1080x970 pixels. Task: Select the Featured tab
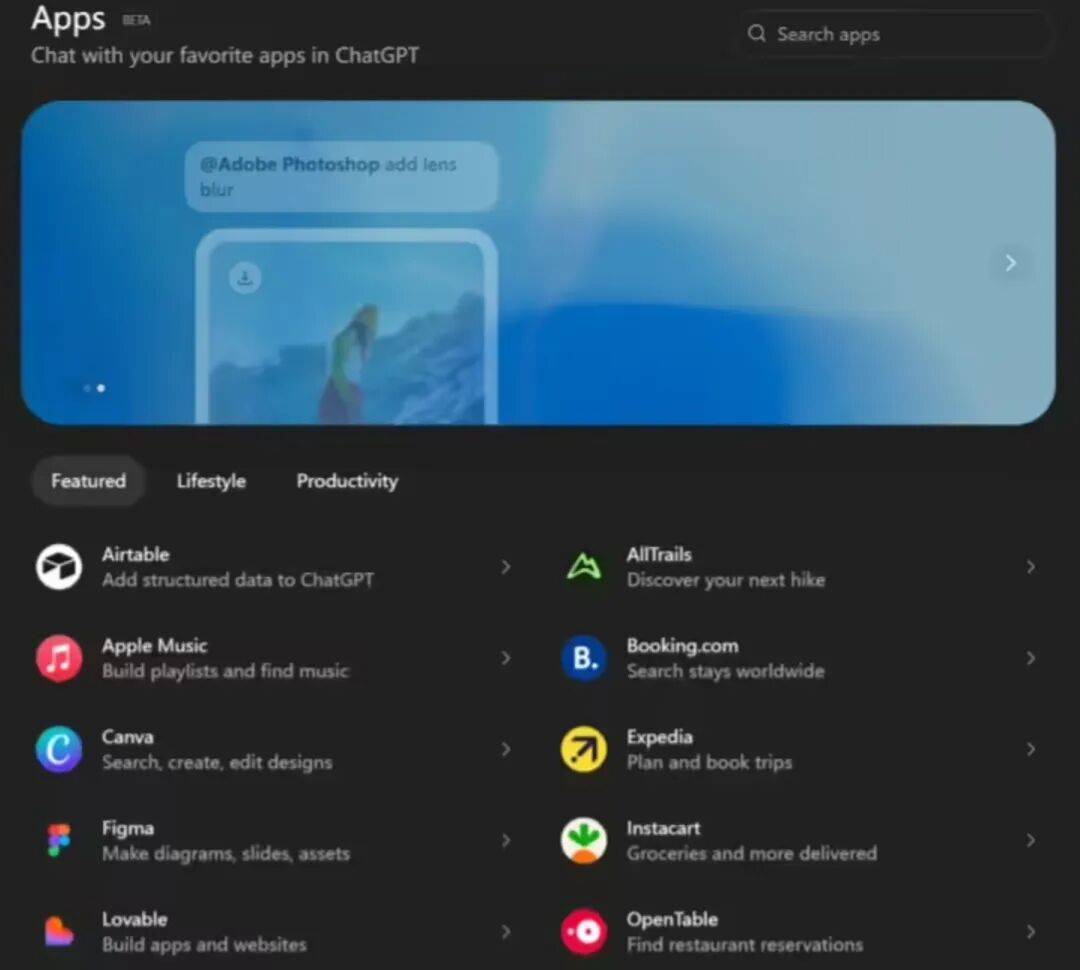(89, 481)
